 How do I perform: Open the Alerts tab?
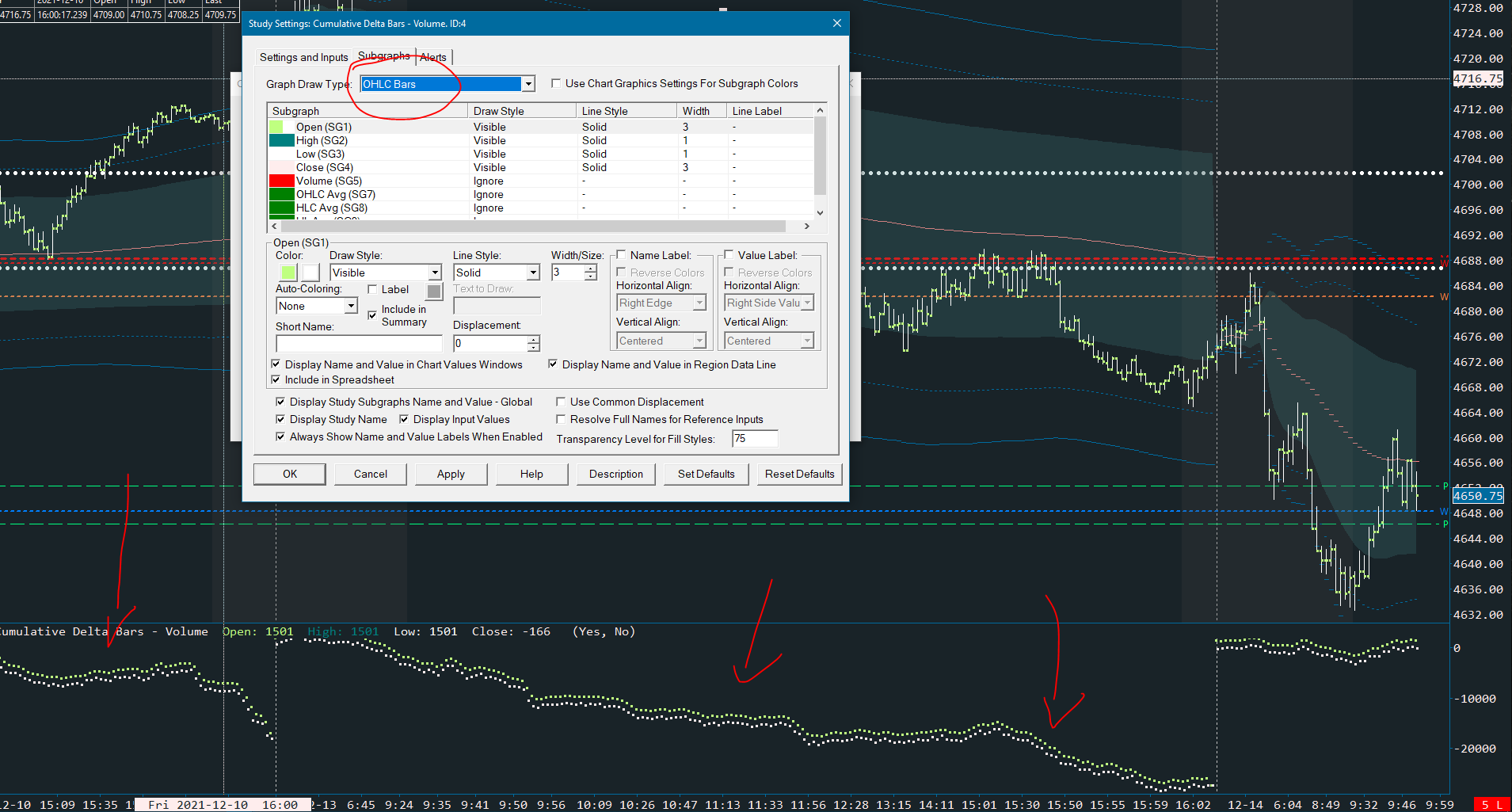[x=433, y=57]
